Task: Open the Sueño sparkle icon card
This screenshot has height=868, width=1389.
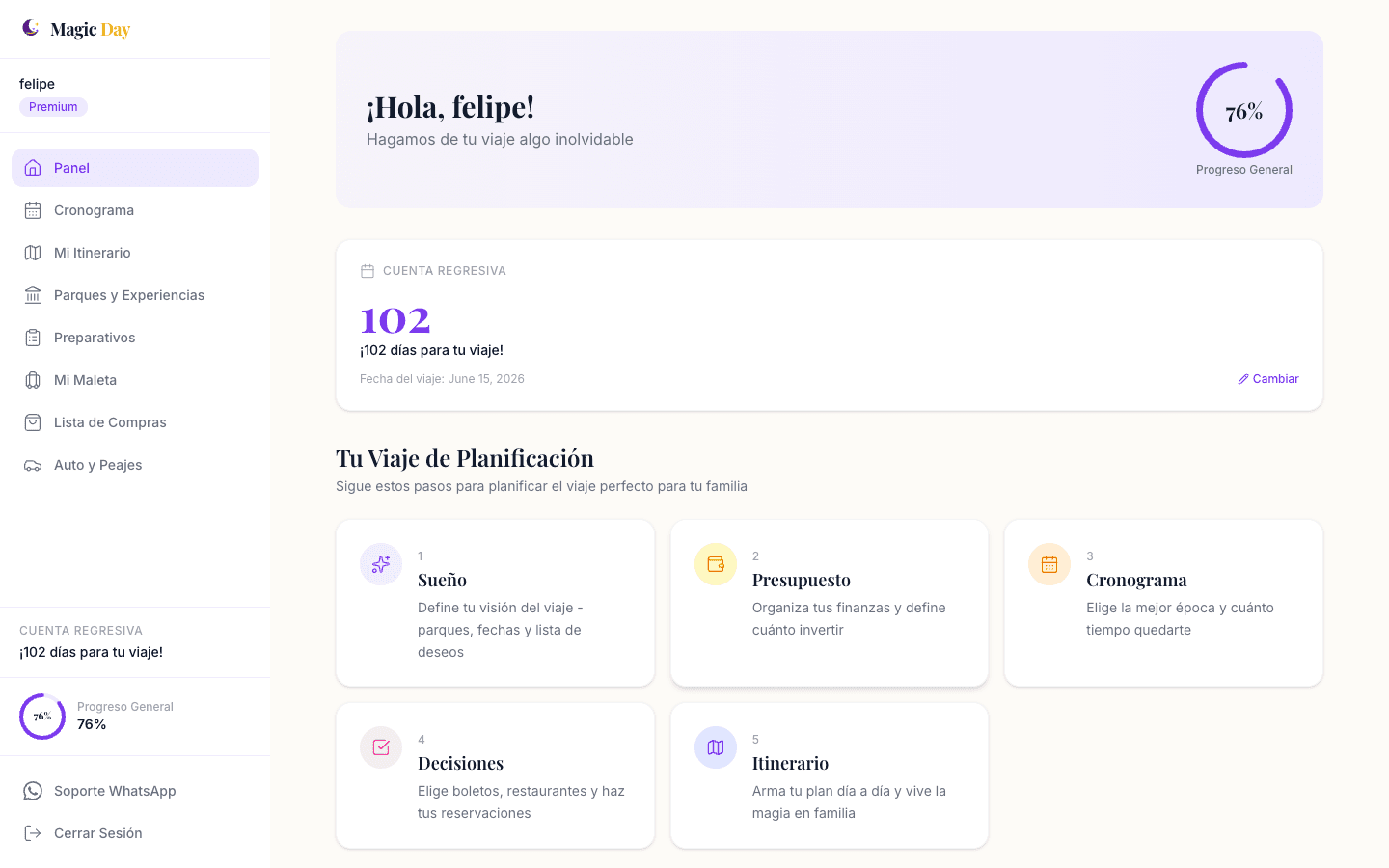Action: tap(381, 564)
